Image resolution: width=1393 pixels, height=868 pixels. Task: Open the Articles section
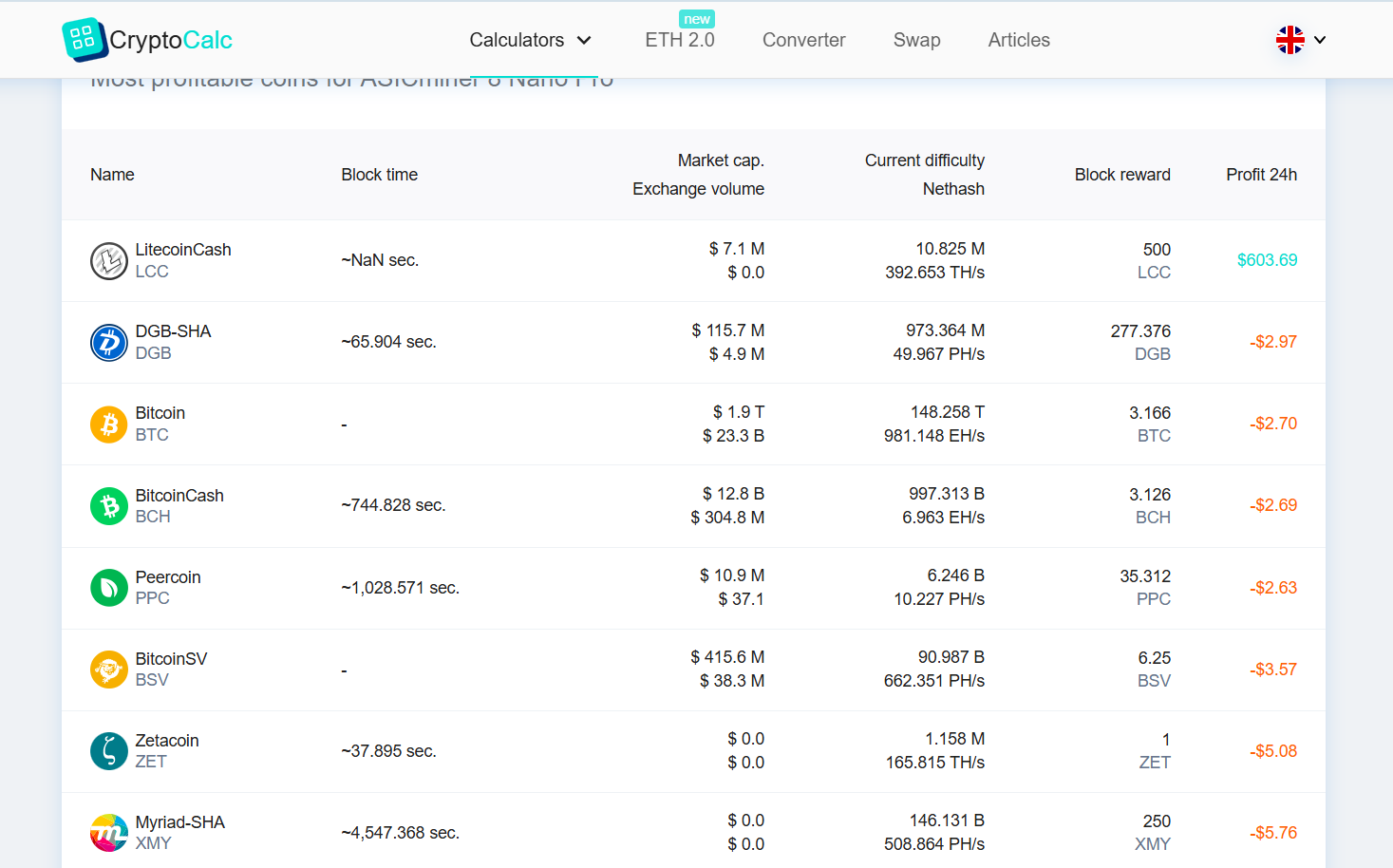[1019, 40]
